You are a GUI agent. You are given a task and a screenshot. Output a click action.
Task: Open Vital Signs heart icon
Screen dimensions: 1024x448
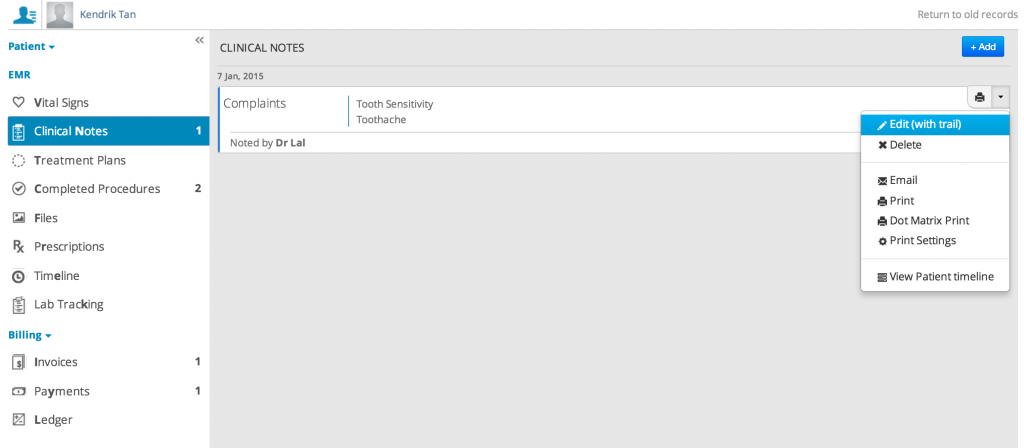pyautogui.click(x=19, y=103)
